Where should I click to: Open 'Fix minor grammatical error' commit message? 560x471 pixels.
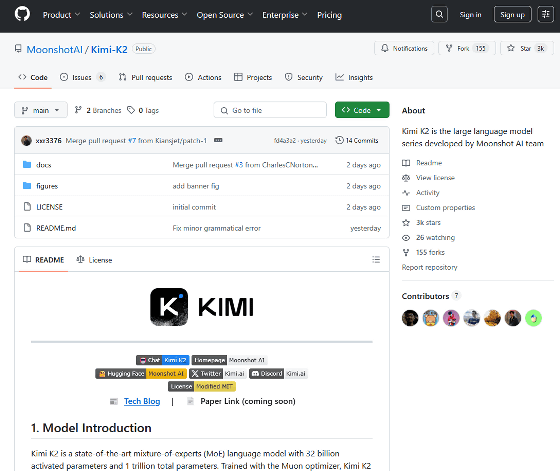216,228
